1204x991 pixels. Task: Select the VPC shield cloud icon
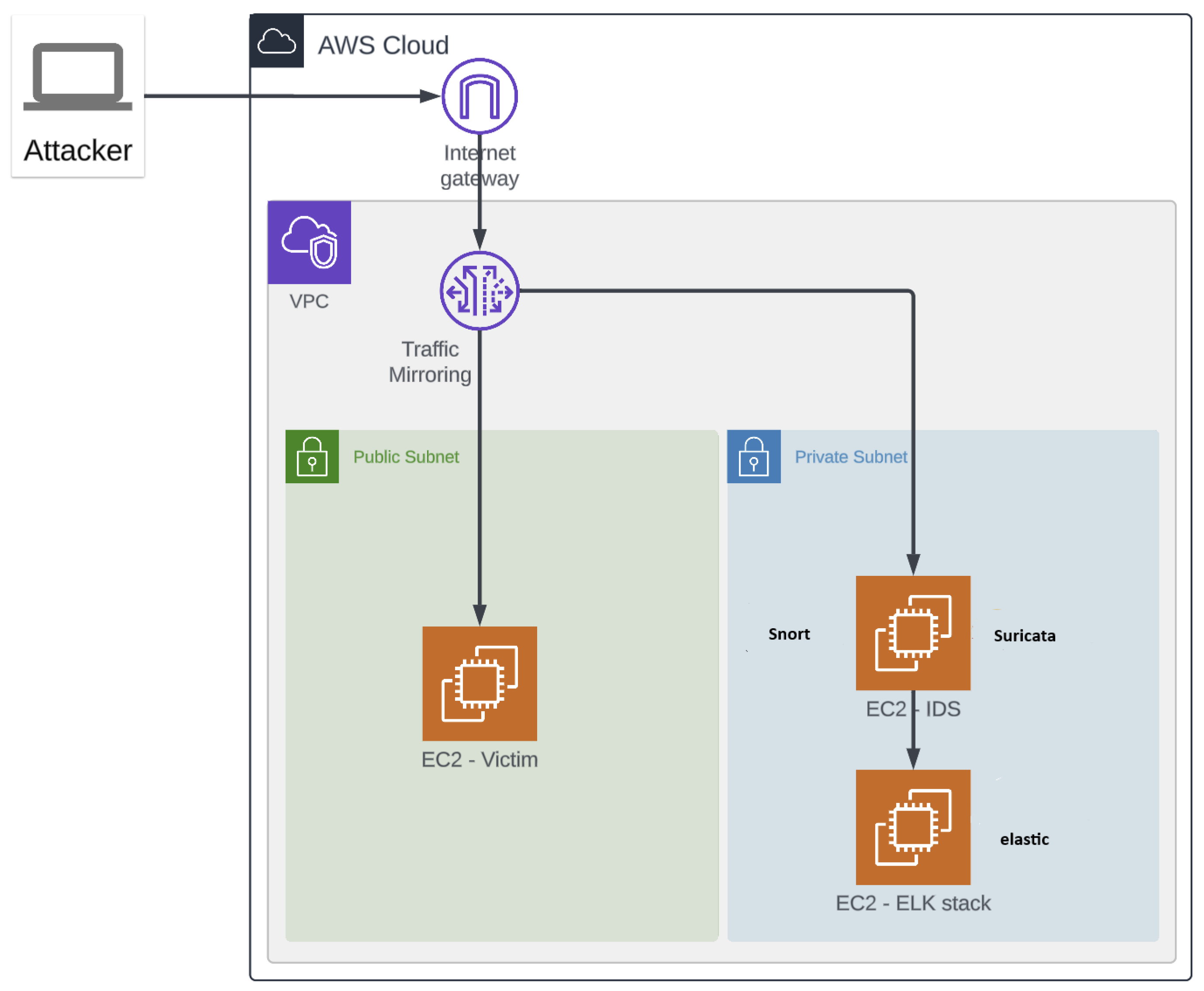point(310,243)
